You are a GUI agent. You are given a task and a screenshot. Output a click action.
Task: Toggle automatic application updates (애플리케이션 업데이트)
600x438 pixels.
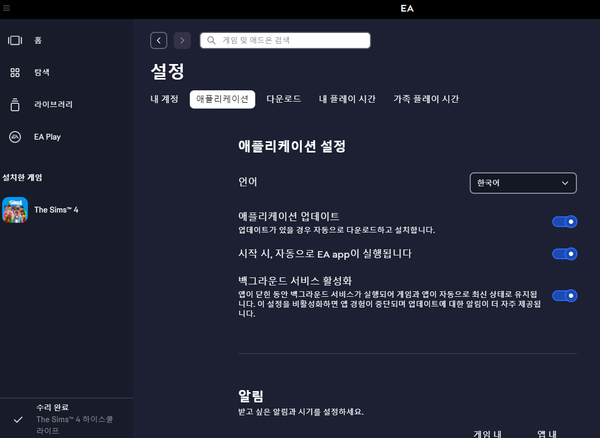pos(564,222)
